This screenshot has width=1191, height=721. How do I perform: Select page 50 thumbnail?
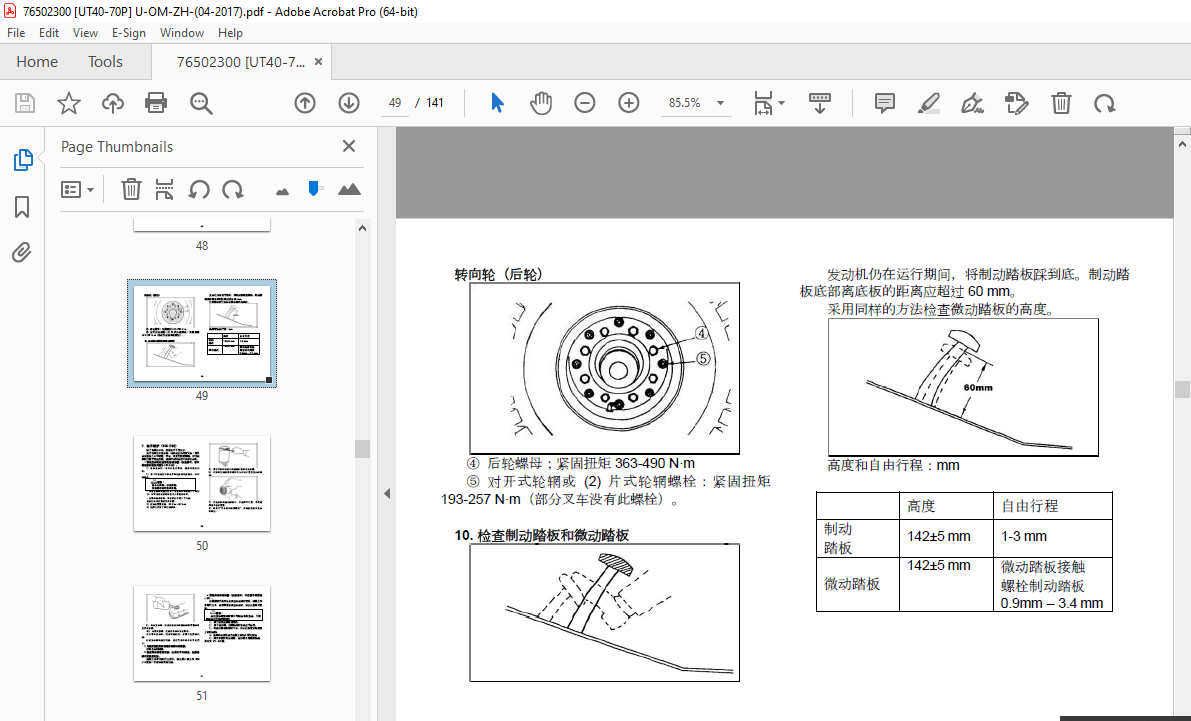pos(201,483)
